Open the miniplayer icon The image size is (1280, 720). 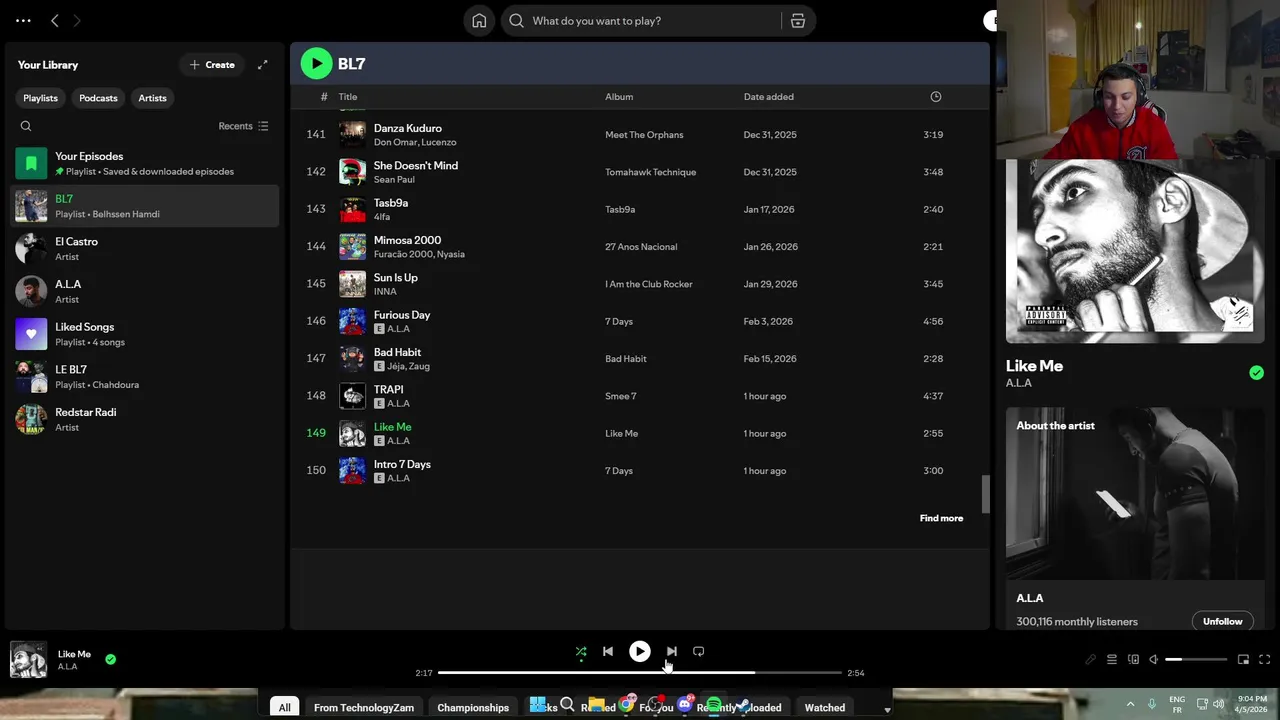(x=1243, y=659)
